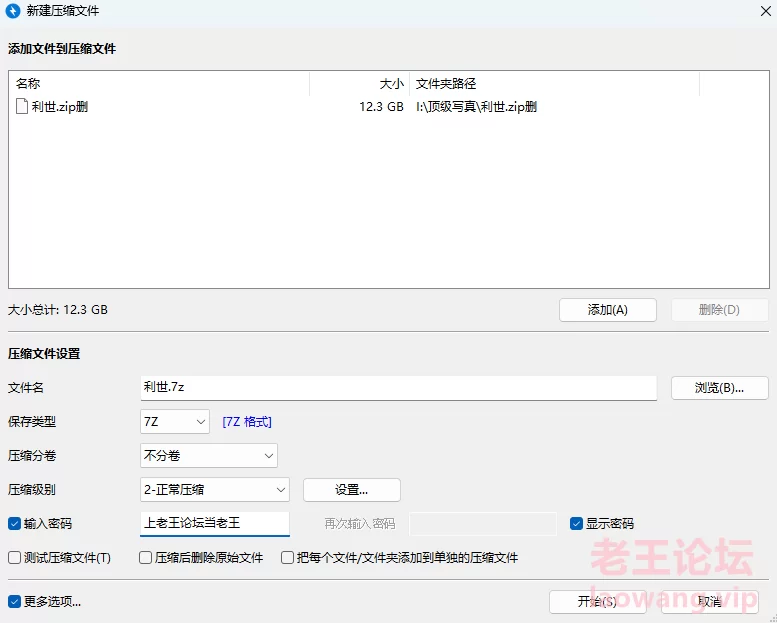Click the 文件名 input field with 利世.7z
This screenshot has width=777, height=623.
pyautogui.click(x=398, y=388)
